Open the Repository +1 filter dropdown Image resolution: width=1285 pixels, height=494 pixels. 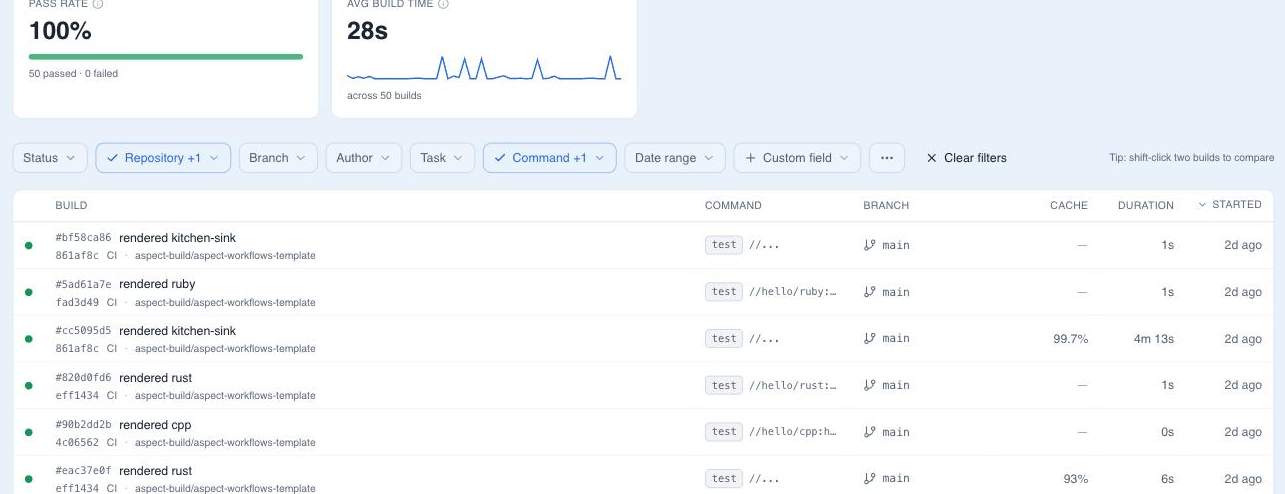pyautogui.click(x=163, y=158)
